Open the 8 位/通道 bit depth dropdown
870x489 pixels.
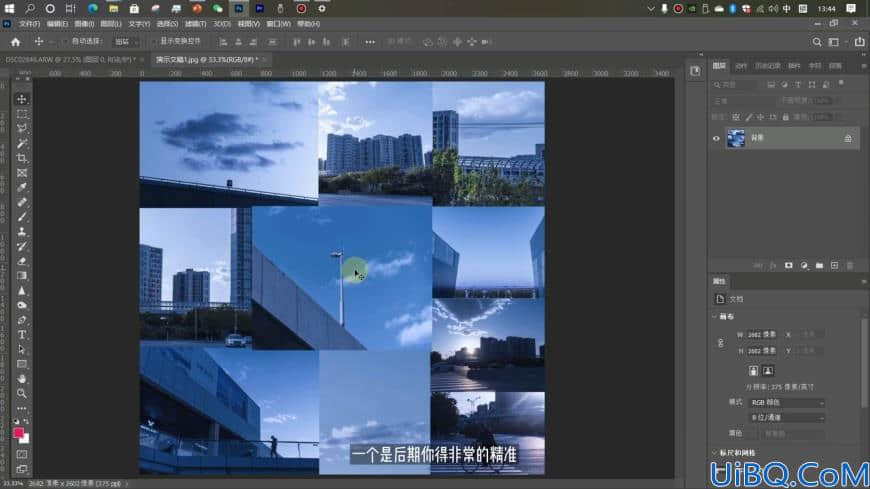tap(787, 417)
